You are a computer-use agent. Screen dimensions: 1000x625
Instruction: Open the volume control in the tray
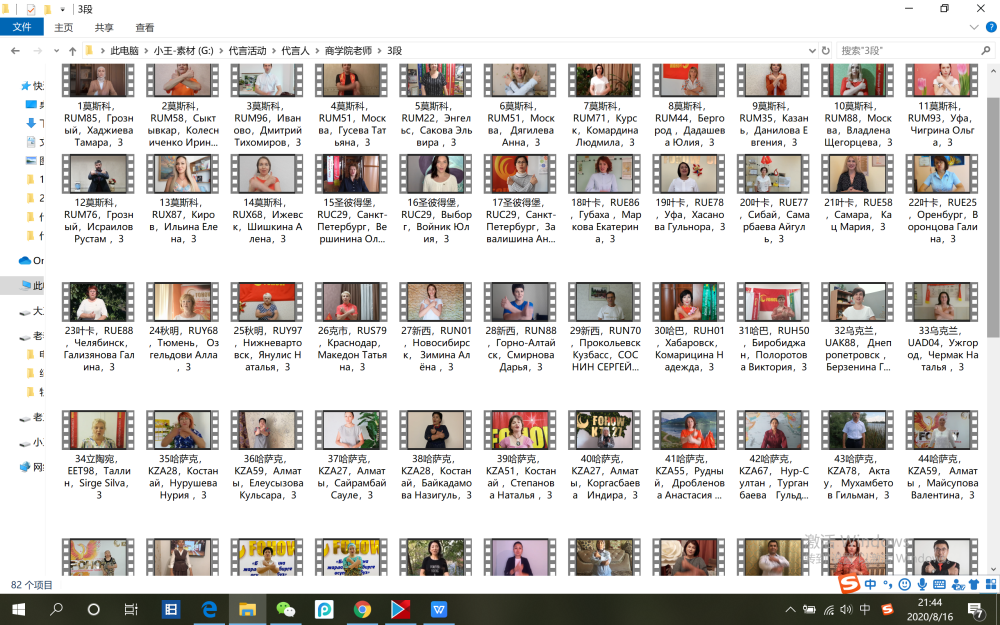(x=846, y=610)
